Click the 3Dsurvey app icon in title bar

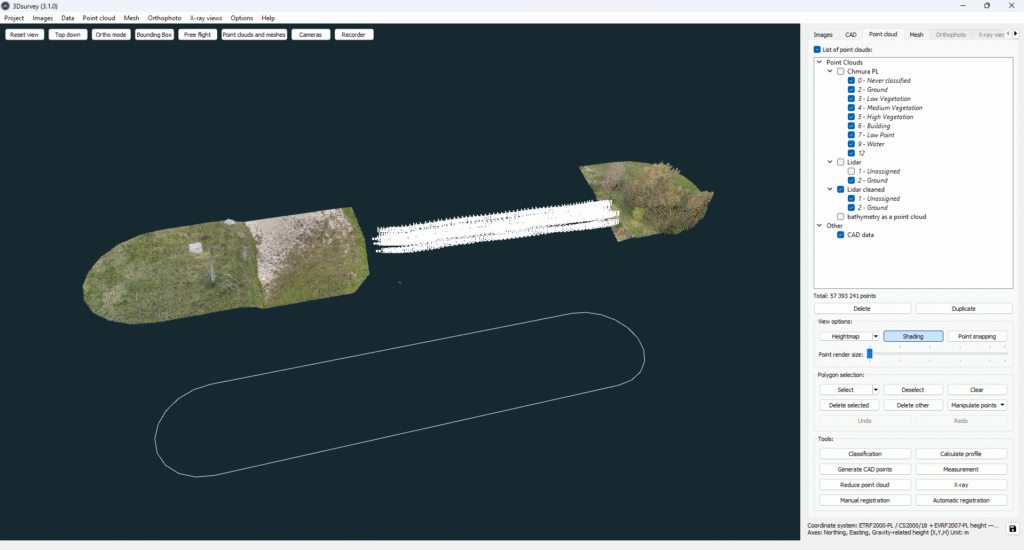tap(6, 6)
